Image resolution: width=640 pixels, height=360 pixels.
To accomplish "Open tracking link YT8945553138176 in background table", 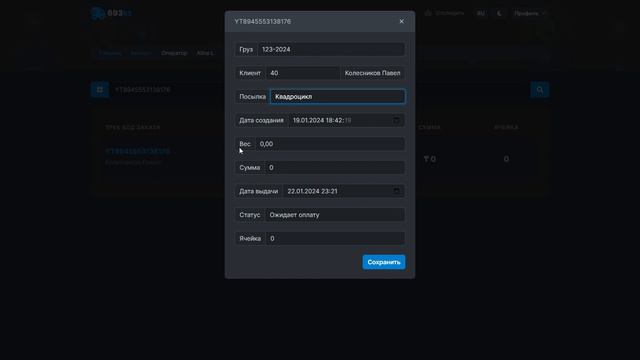I will (x=138, y=151).
